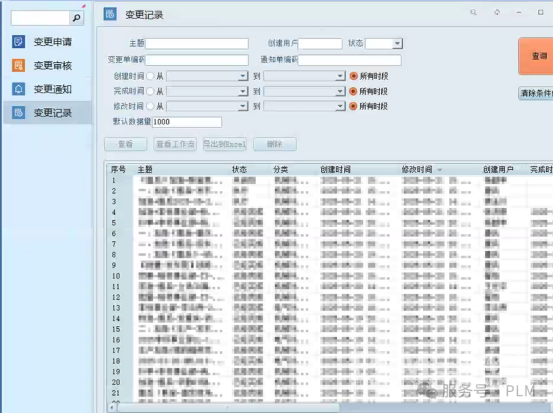Select table row number 20
The image size is (553, 413).
330,382
